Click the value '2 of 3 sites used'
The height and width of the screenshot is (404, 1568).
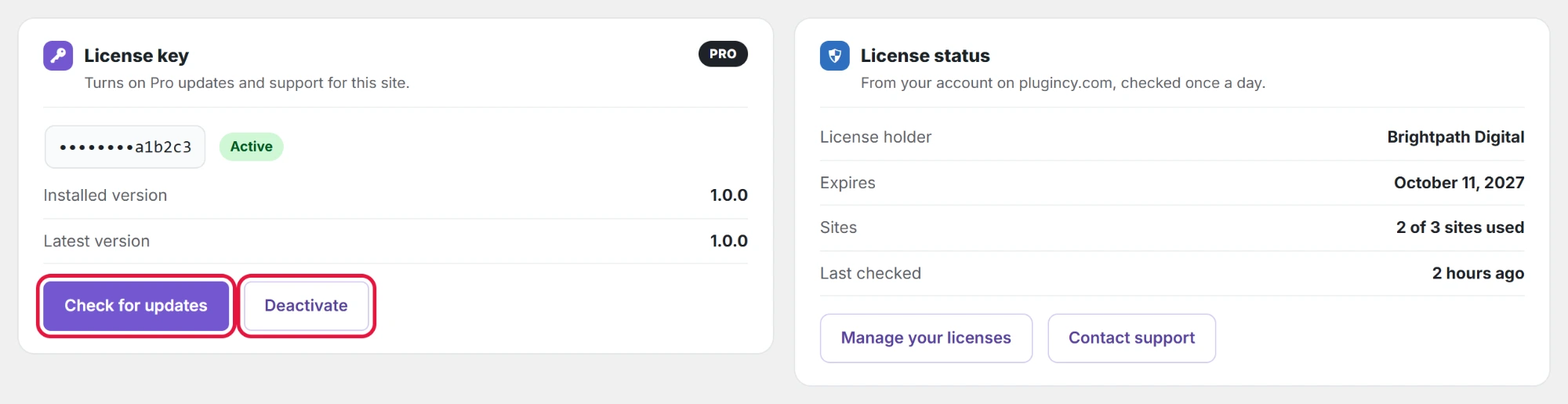pyautogui.click(x=1460, y=227)
